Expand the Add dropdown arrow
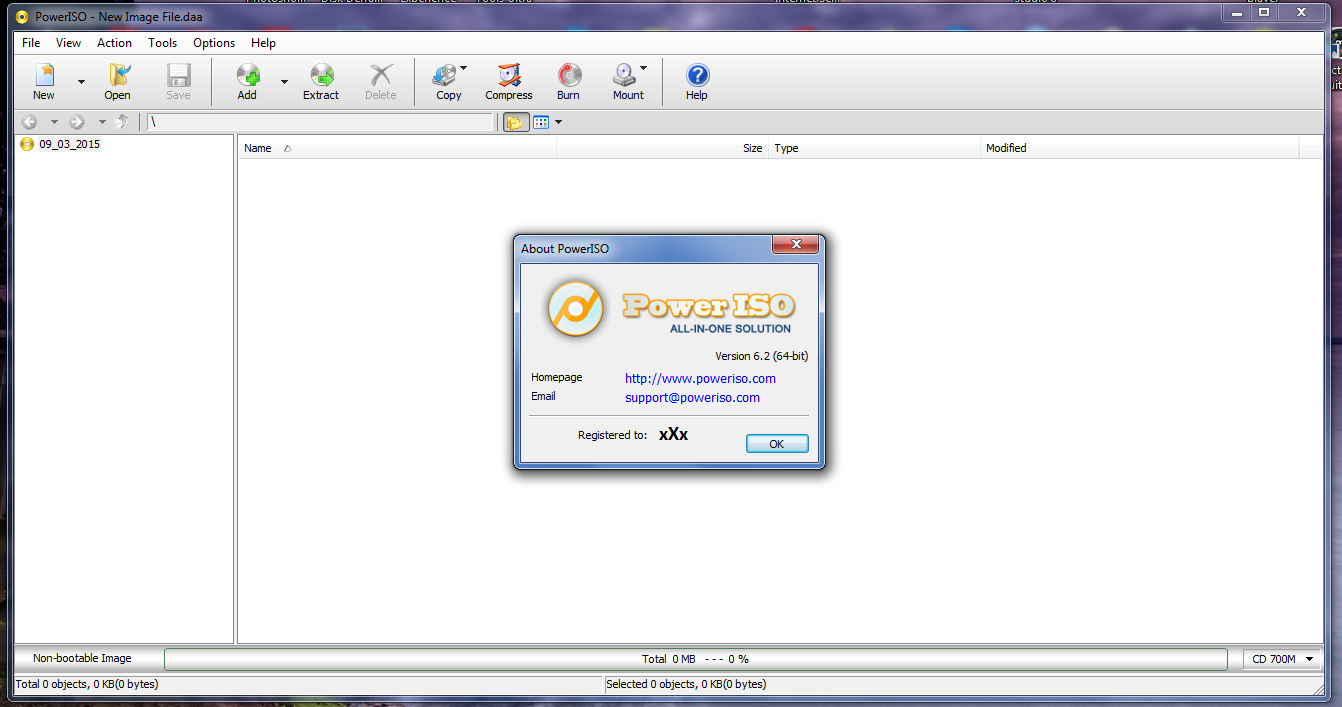The height and width of the screenshot is (707, 1342). point(284,82)
